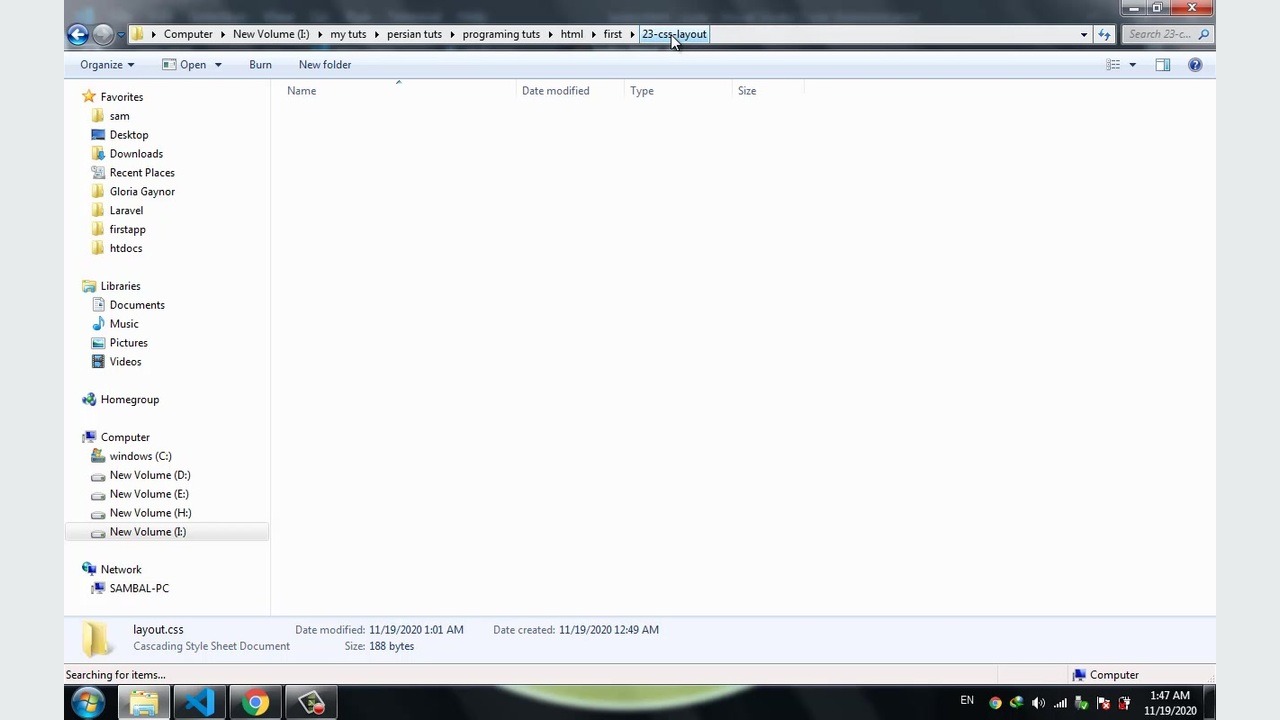Select Libraries in the navigation pane
This screenshot has width=1280, height=720.
click(120, 286)
